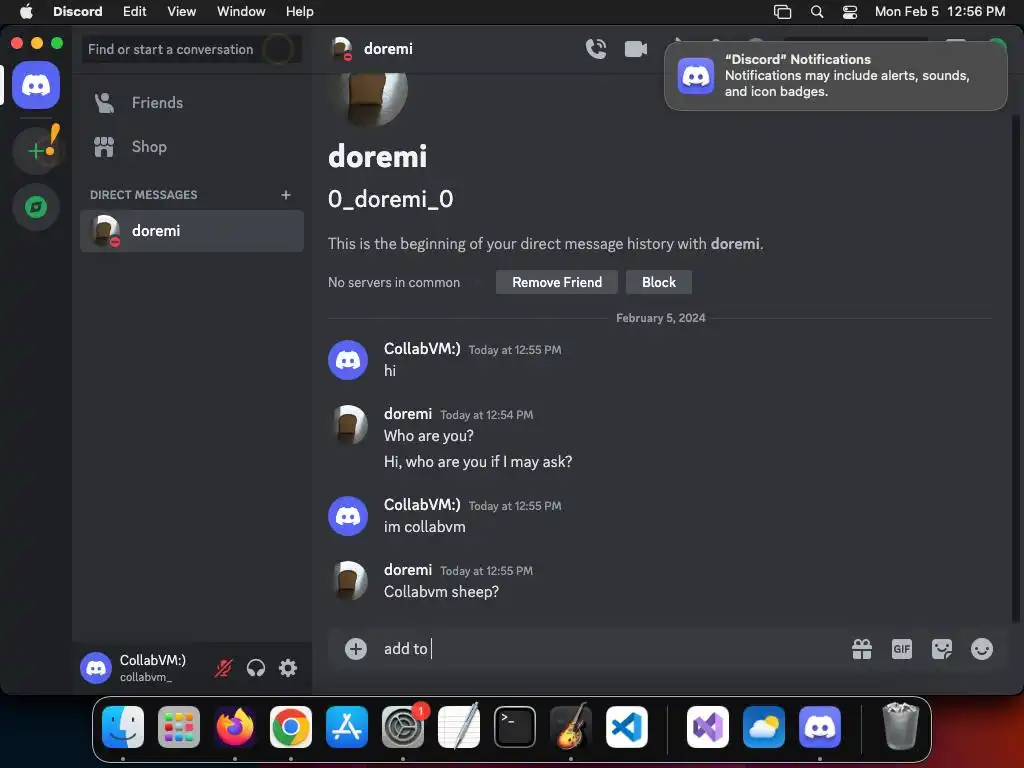This screenshot has height=768, width=1024.
Task: Start a video call with doremi
Action: [x=635, y=49]
